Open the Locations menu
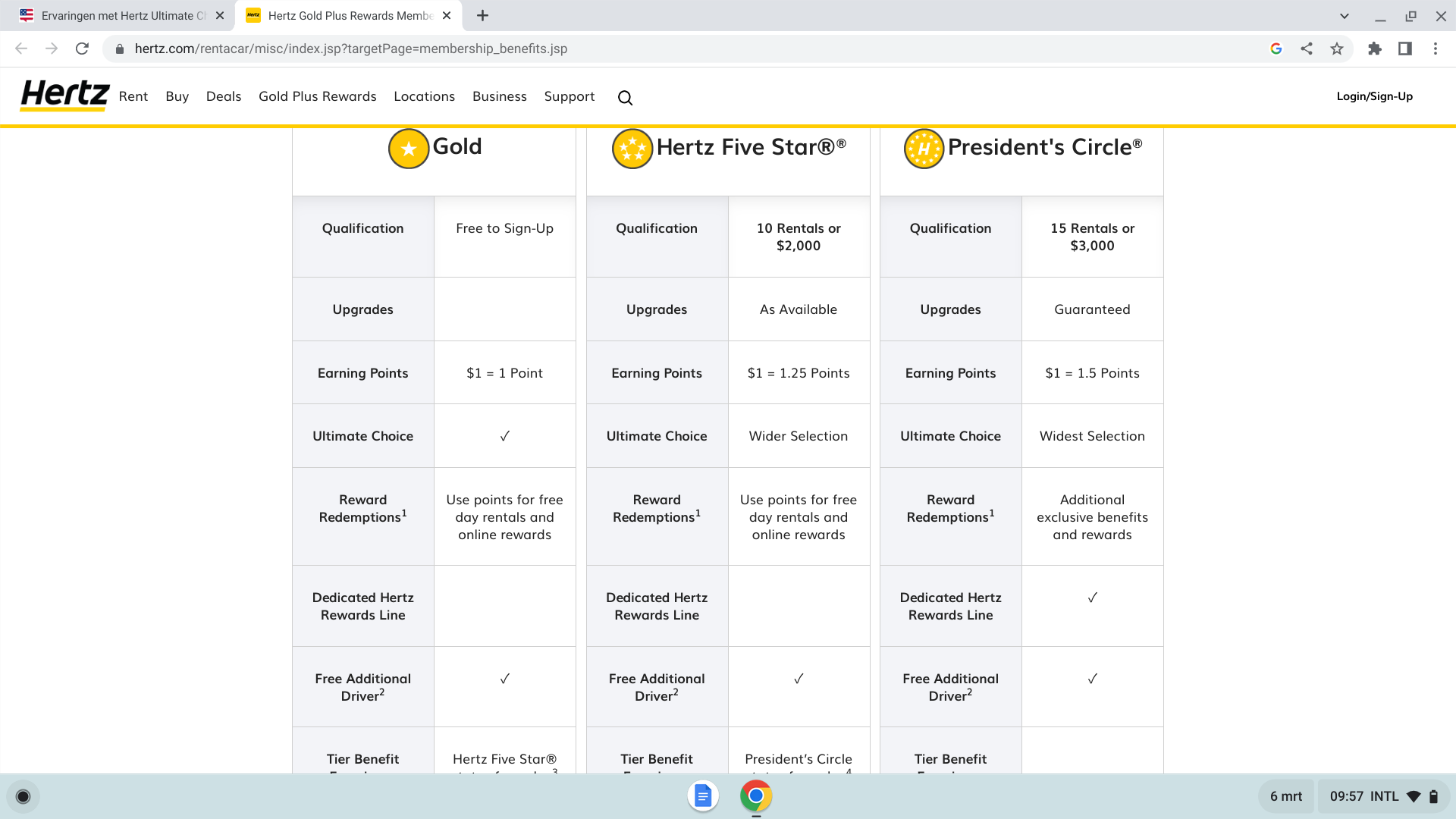The image size is (1456, 819). (424, 96)
